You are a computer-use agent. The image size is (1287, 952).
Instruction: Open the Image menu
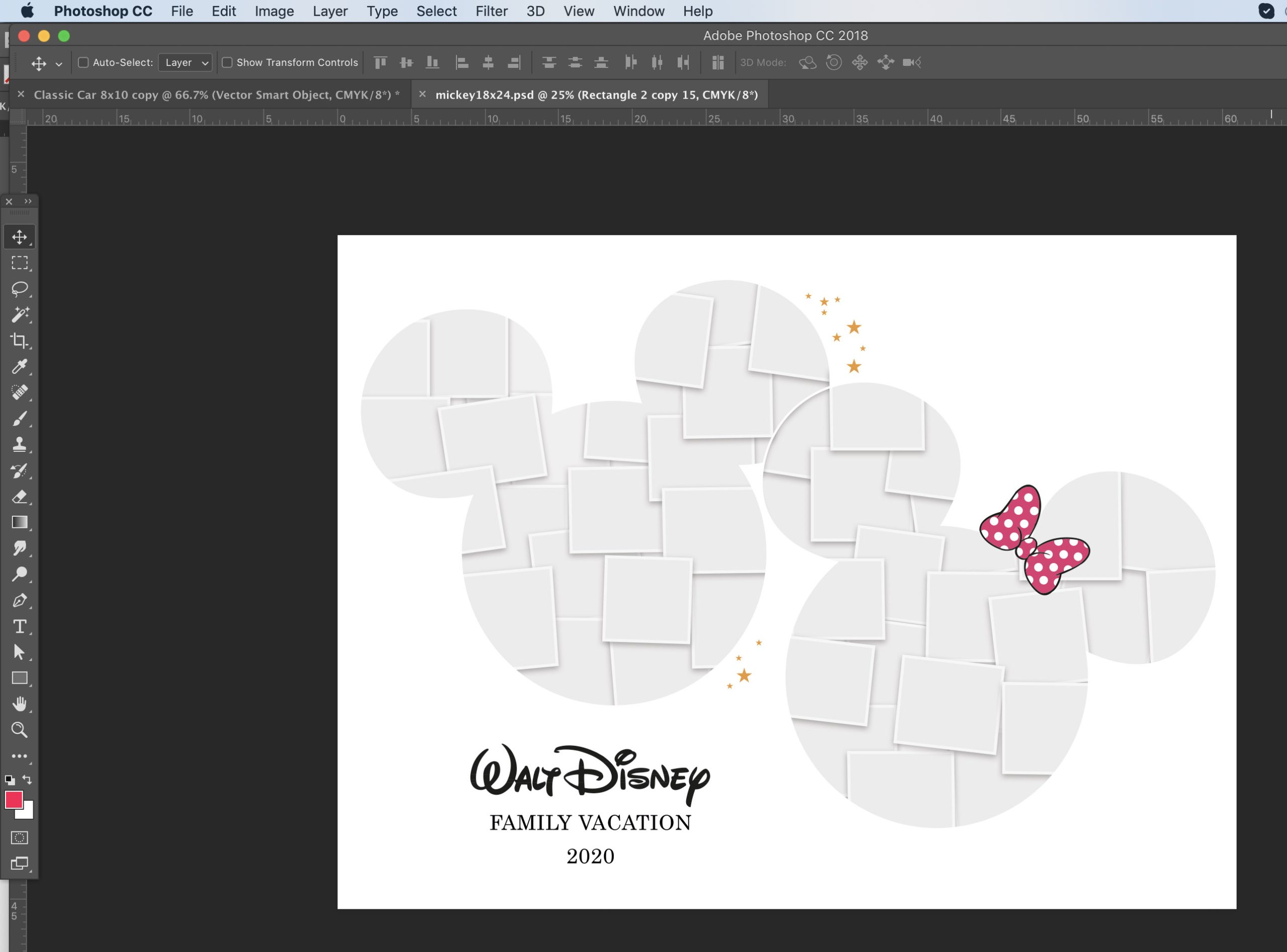pos(274,11)
